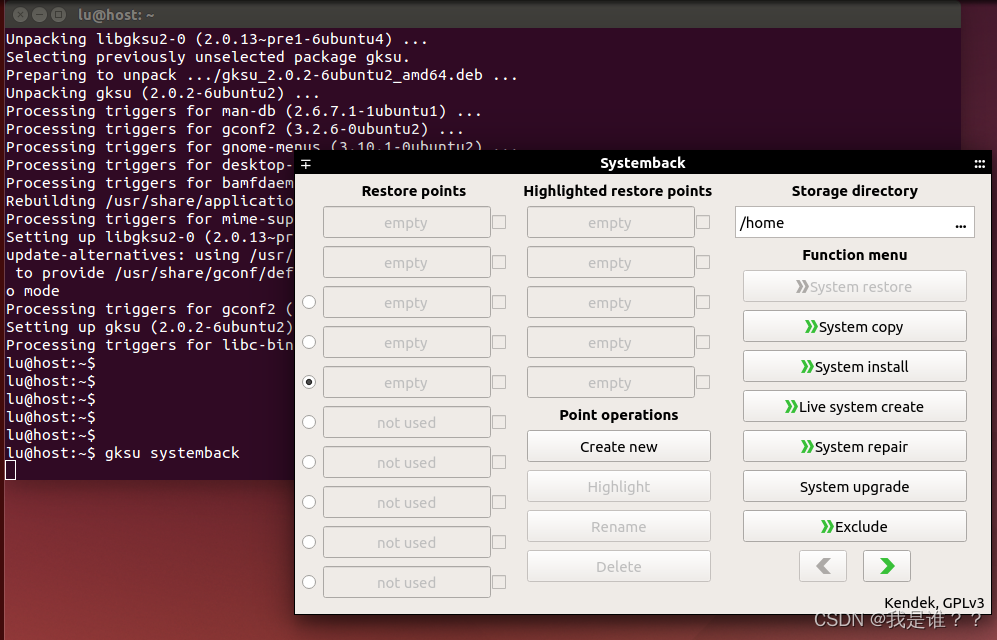The width and height of the screenshot is (997, 640).
Task: Click 'Restore points' column heading
Action: pyautogui.click(x=413, y=191)
